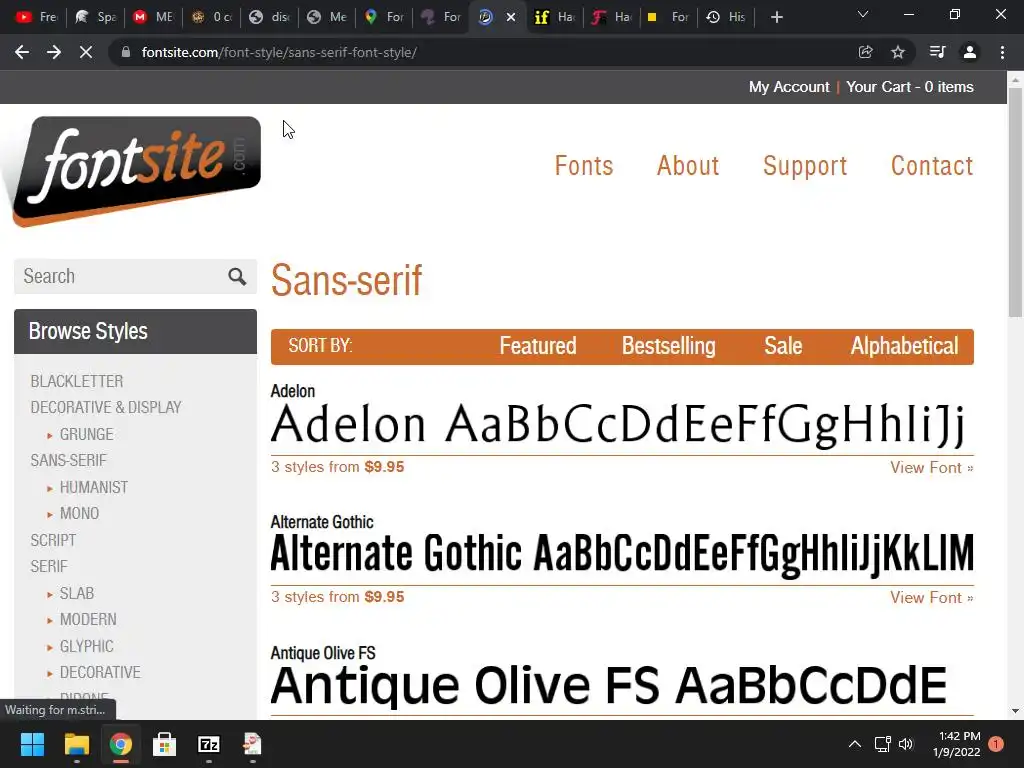Sort fonts by Bestselling

(x=668, y=346)
